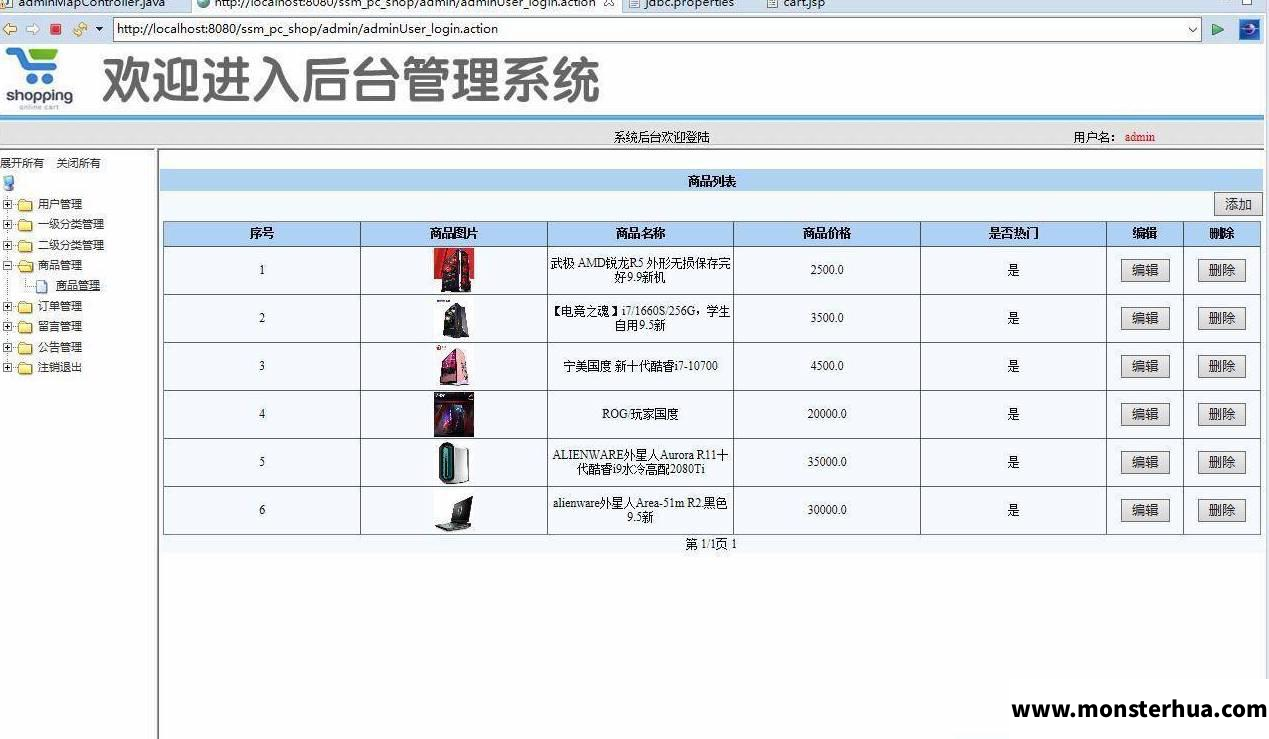Delete the alienware Area-51m R2 product row

click(1222, 510)
